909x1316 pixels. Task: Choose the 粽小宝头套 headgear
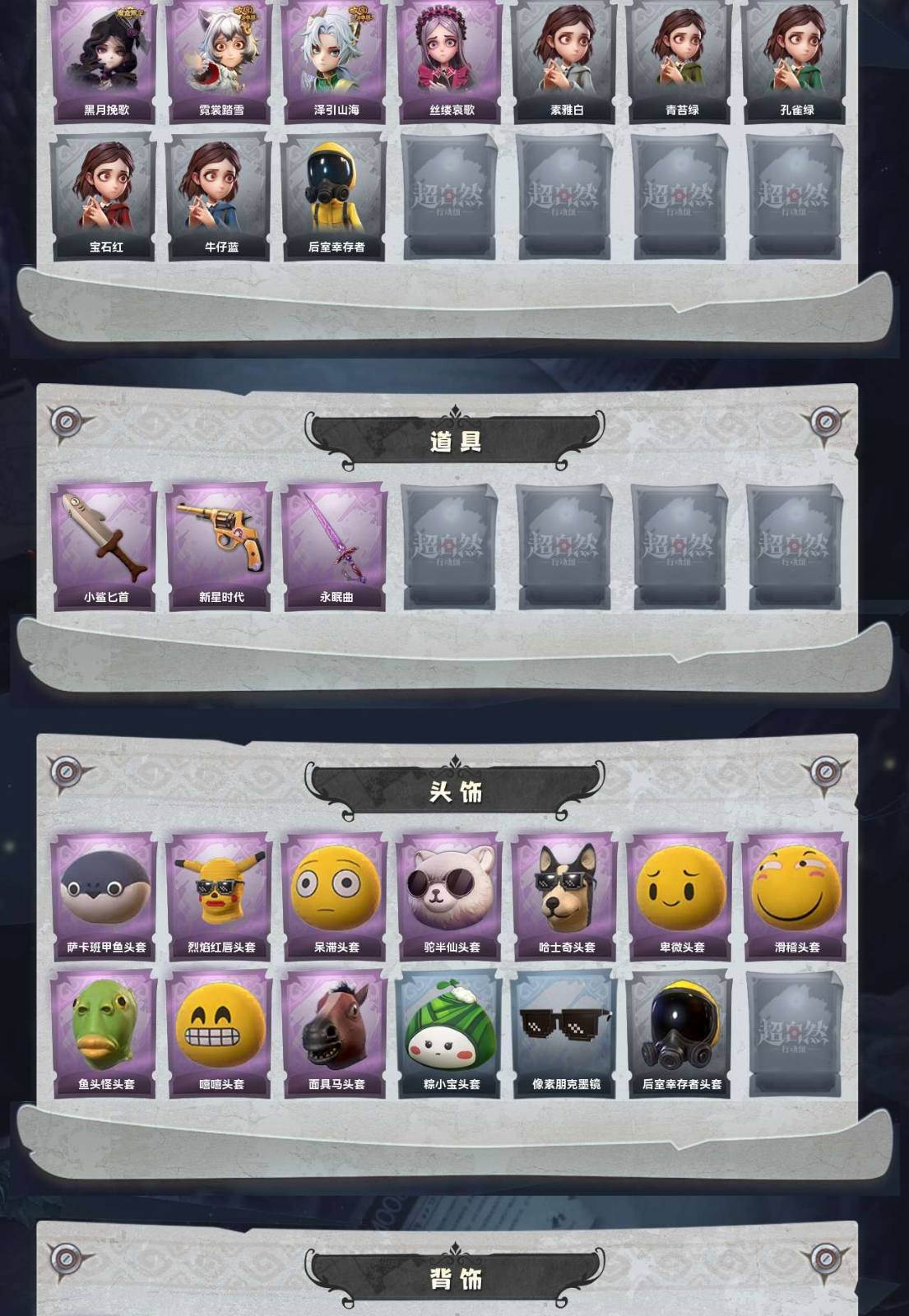click(450, 1034)
